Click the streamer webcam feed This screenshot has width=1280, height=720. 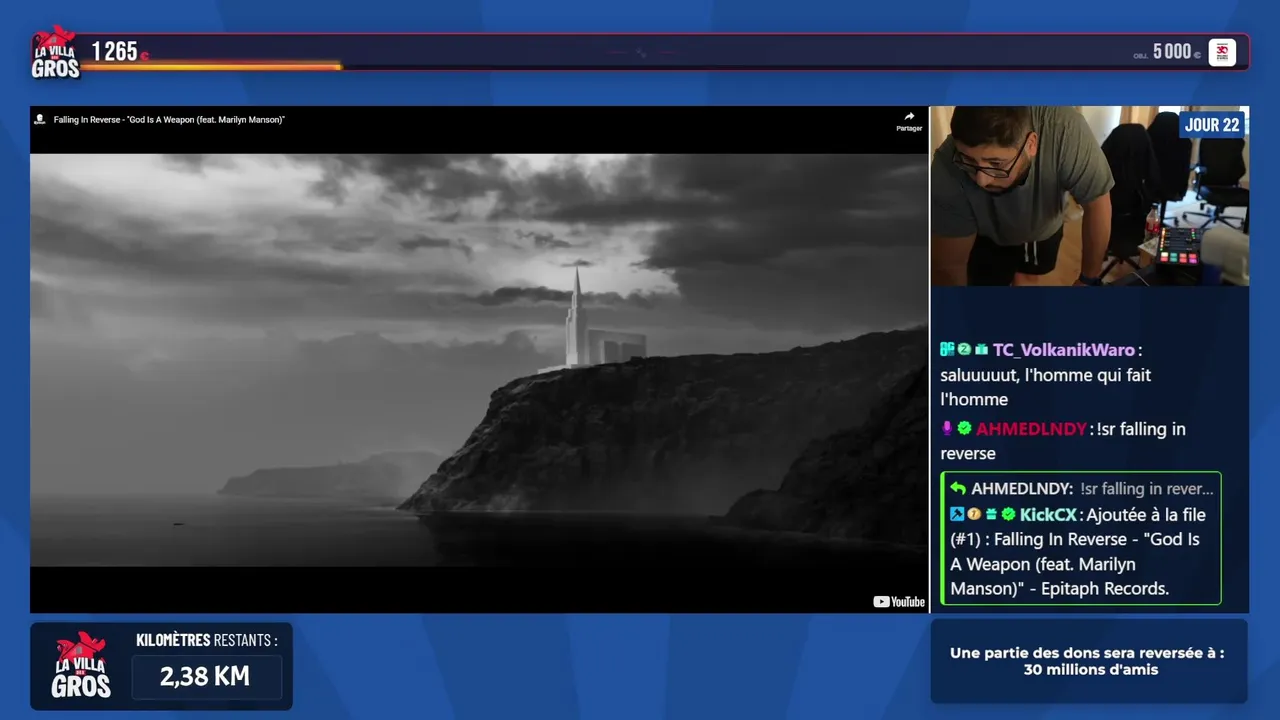click(1090, 196)
